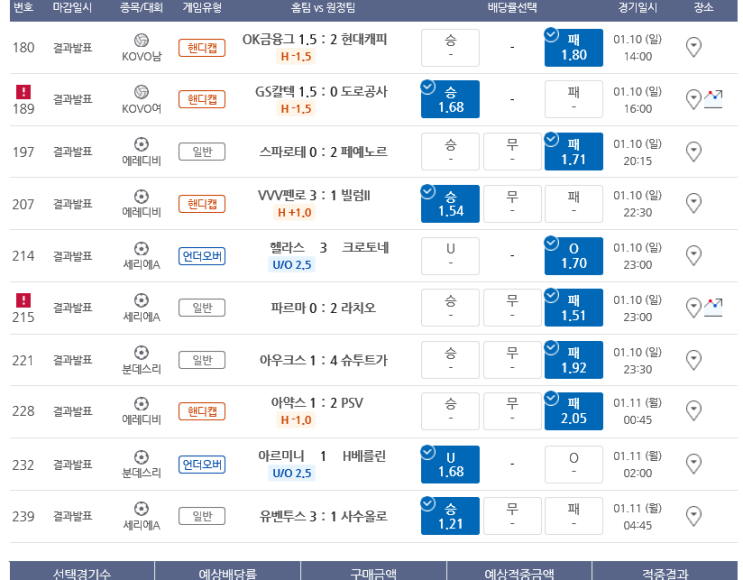The image size is (743, 580).
Task: Deselect 패 1.80 pick for OK금융그 match
Action: click(573, 47)
